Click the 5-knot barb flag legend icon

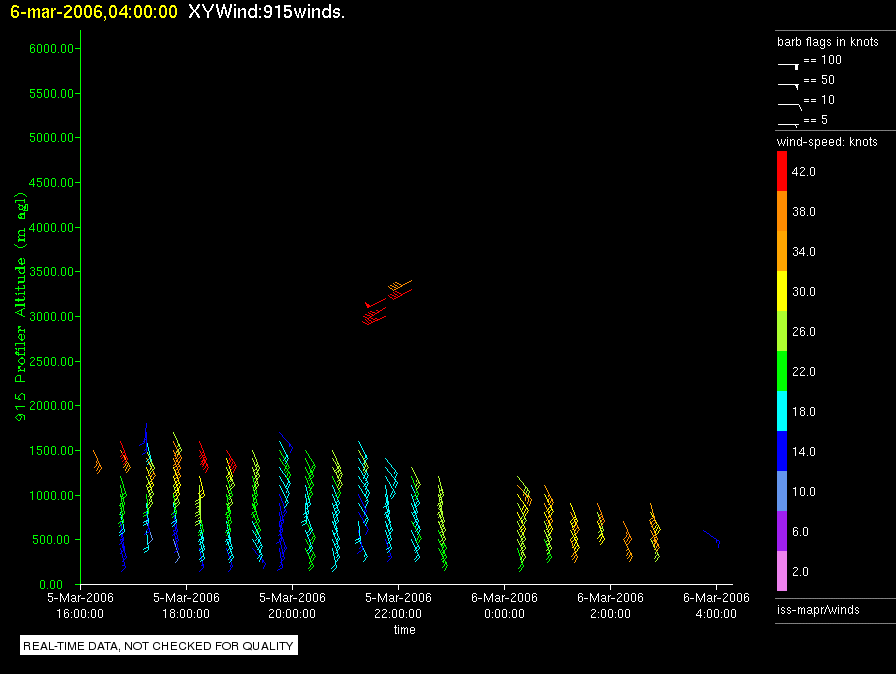[x=789, y=124]
